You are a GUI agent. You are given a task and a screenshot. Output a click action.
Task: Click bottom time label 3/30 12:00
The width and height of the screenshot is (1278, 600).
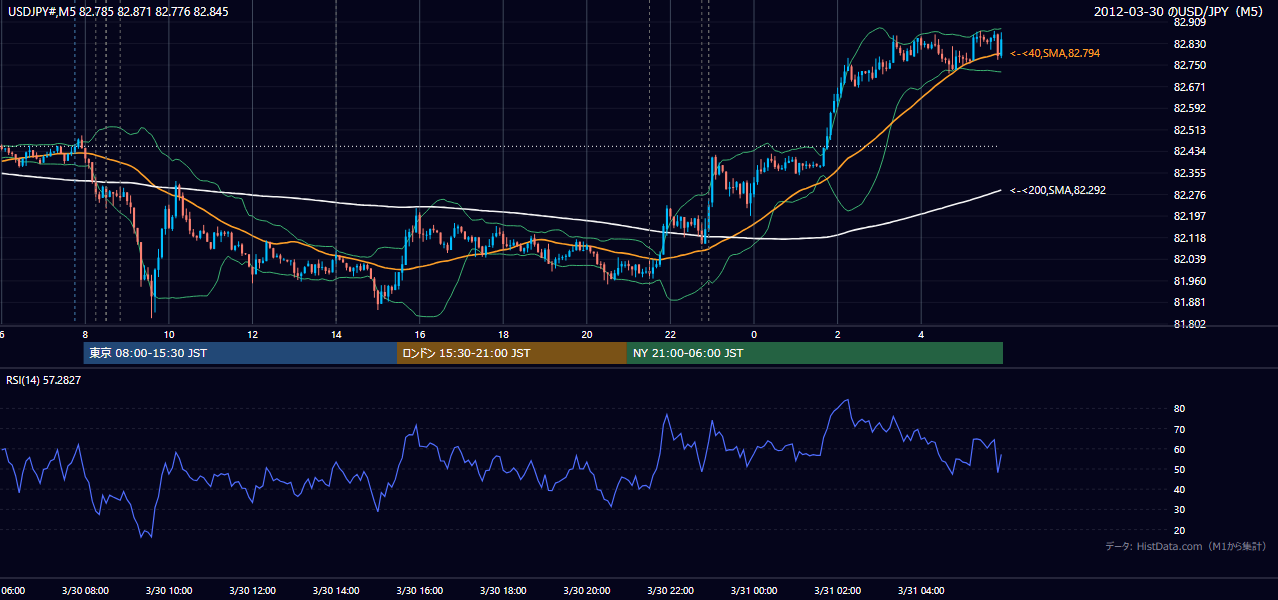point(252,591)
